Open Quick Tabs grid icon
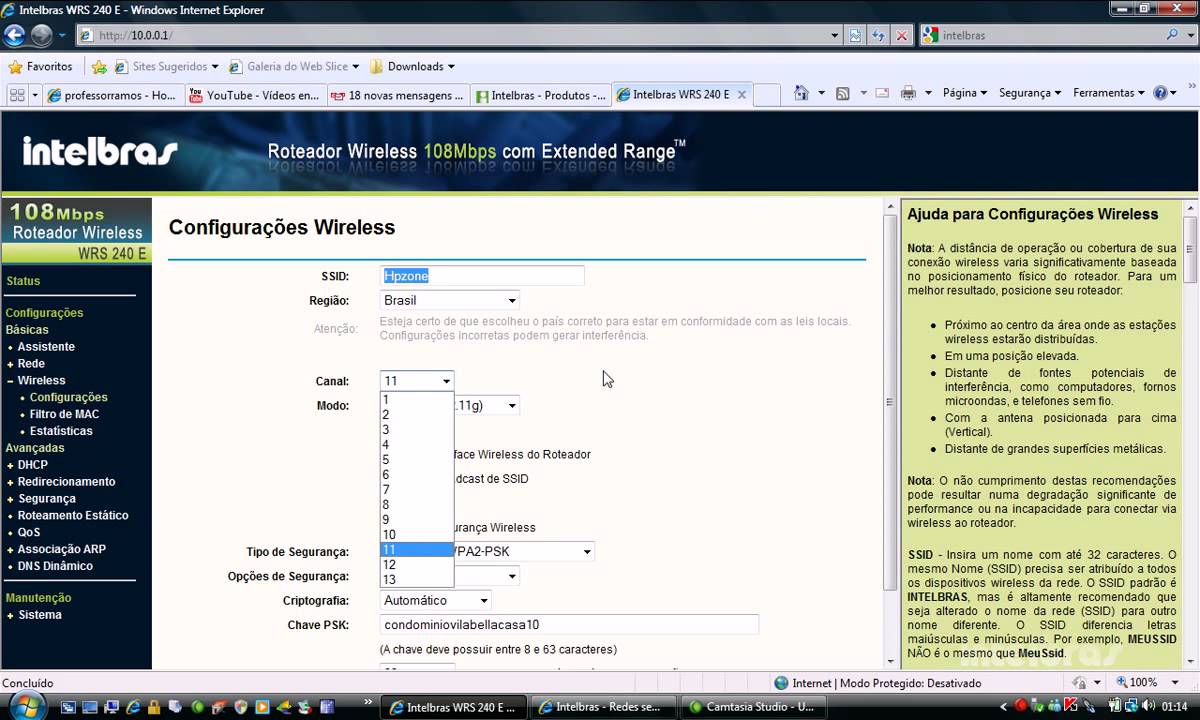The image size is (1200, 720). pos(16,95)
